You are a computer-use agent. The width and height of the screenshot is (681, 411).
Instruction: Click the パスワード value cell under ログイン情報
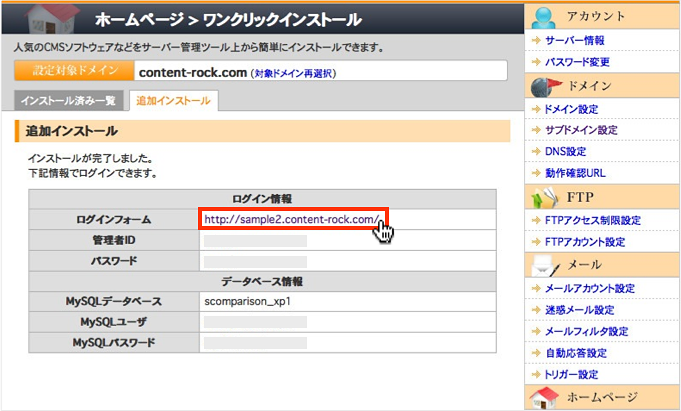pyautogui.click(x=348, y=261)
